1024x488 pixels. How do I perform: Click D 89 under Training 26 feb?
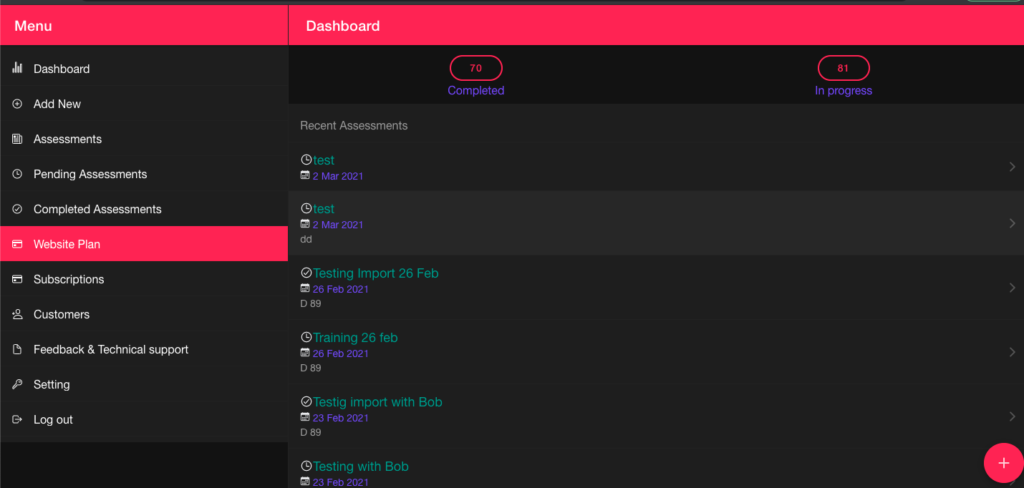click(x=310, y=368)
